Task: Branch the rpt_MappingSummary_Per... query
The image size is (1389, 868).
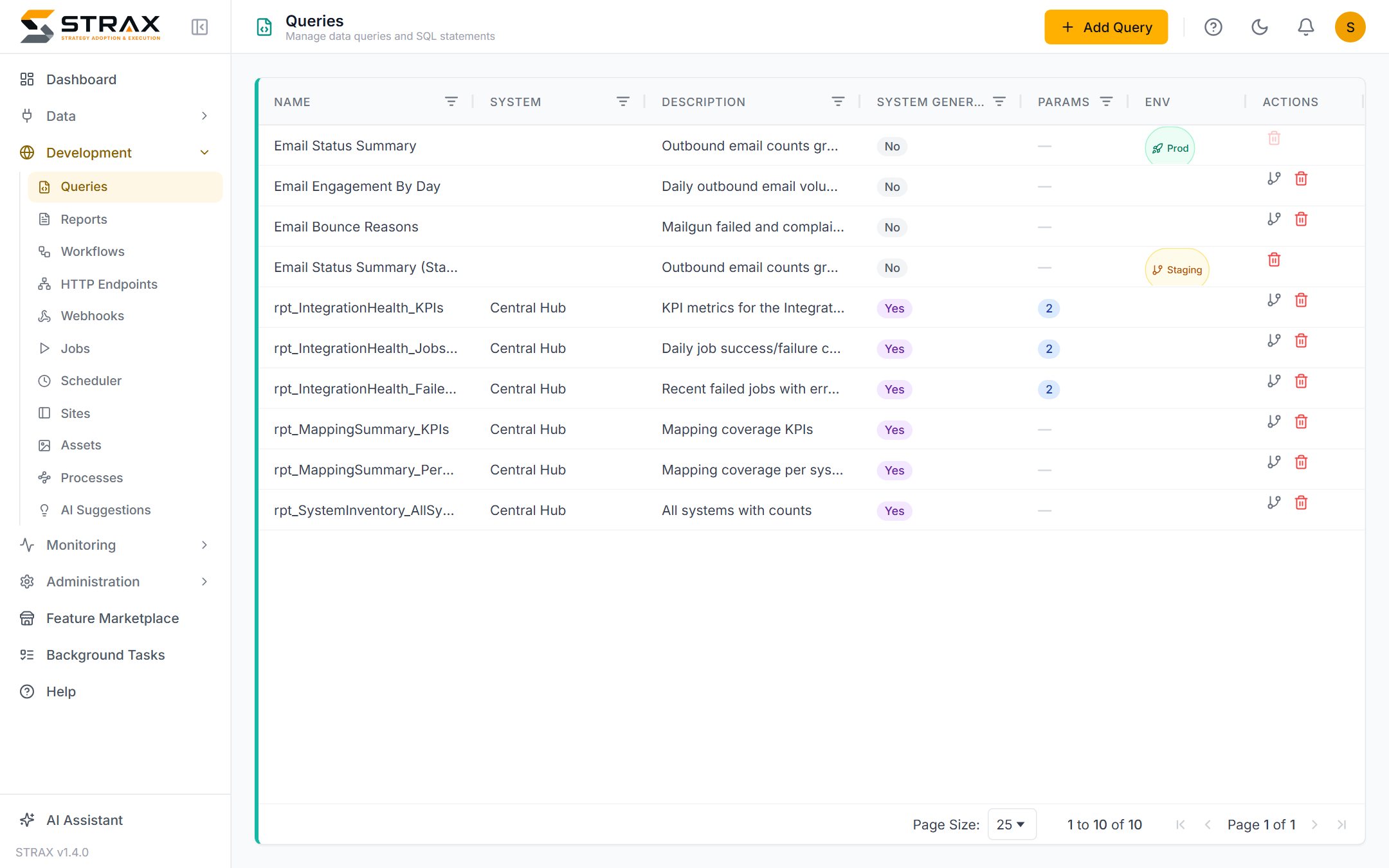Action: coord(1274,462)
